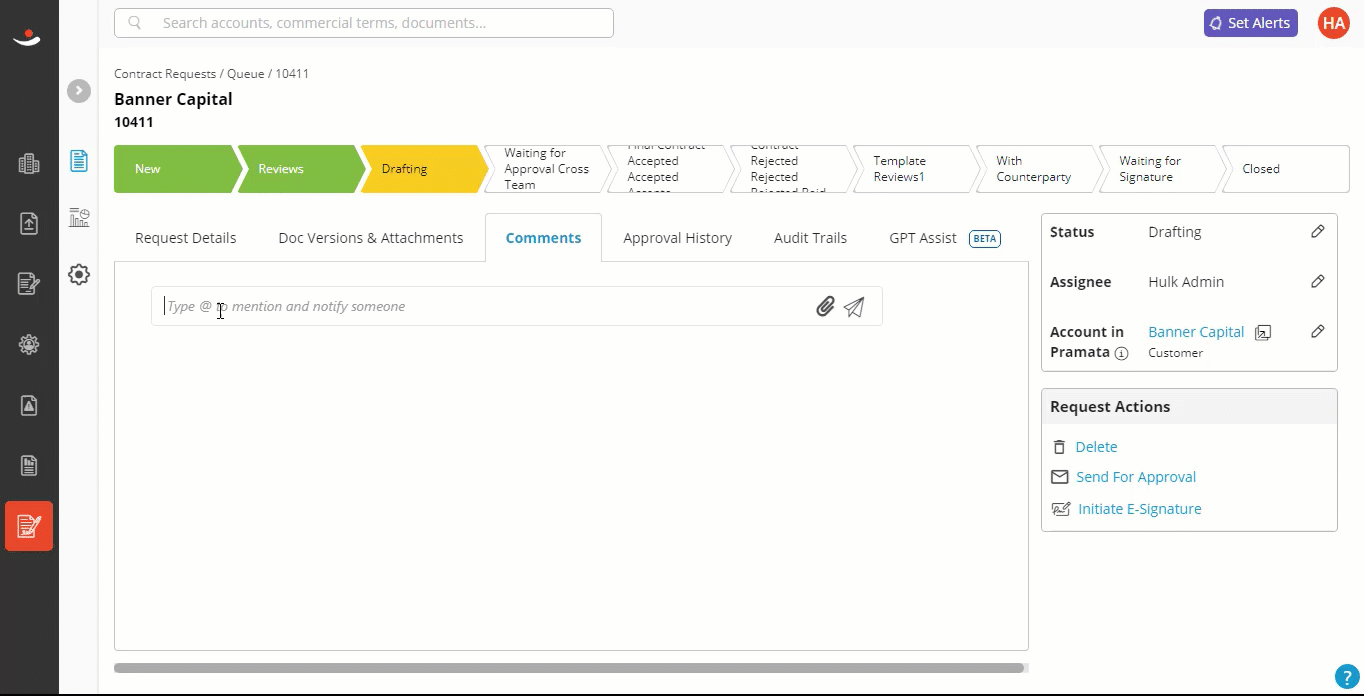
Task: Attach a file with paperclip icon
Action: coord(825,307)
